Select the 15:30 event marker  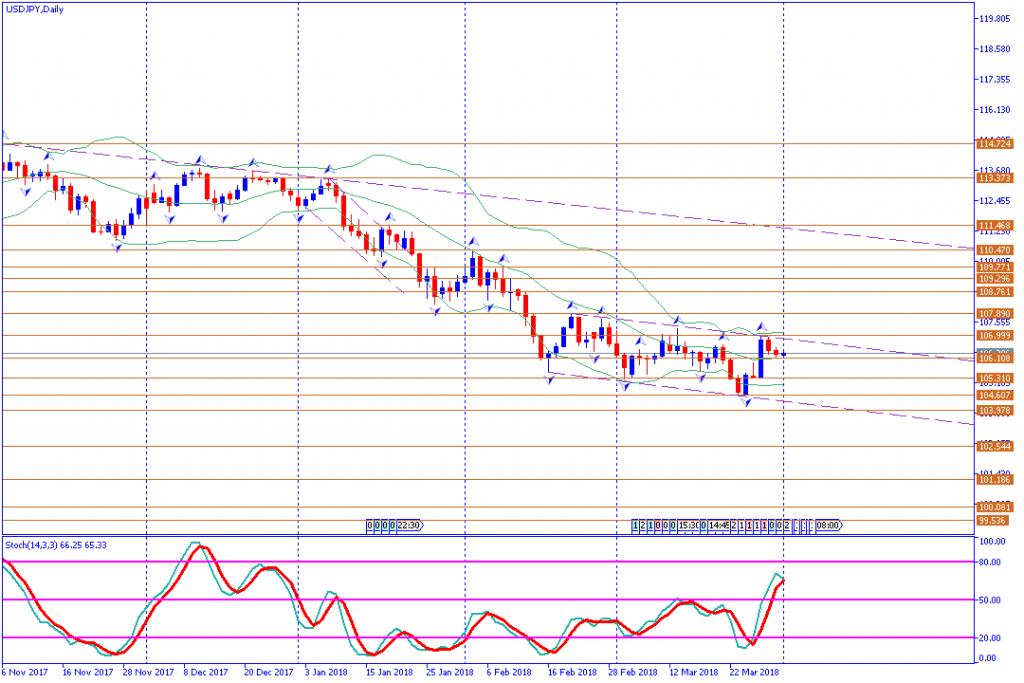(689, 524)
